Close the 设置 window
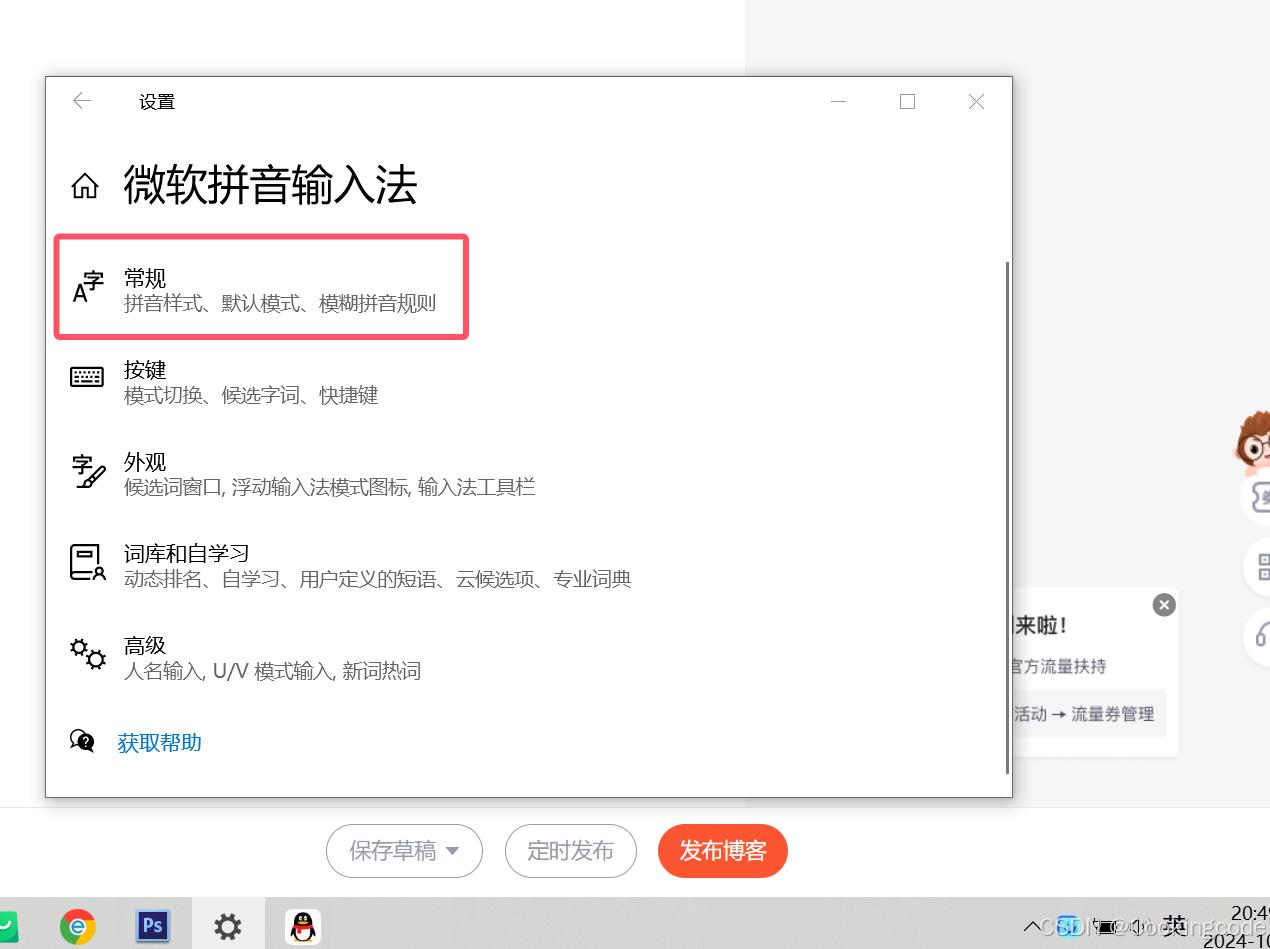Screen dimensions: 1270x949 tap(977, 101)
